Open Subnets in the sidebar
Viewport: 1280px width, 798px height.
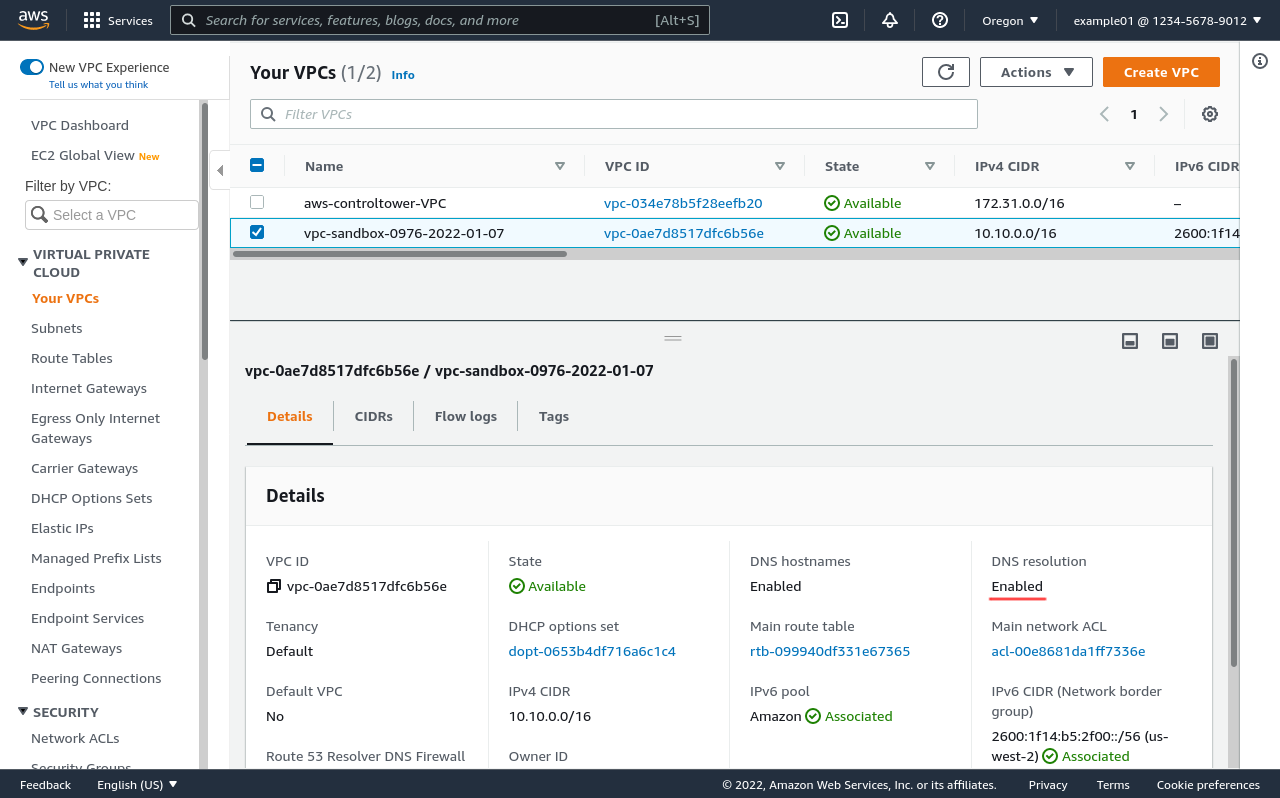pyautogui.click(x=57, y=328)
